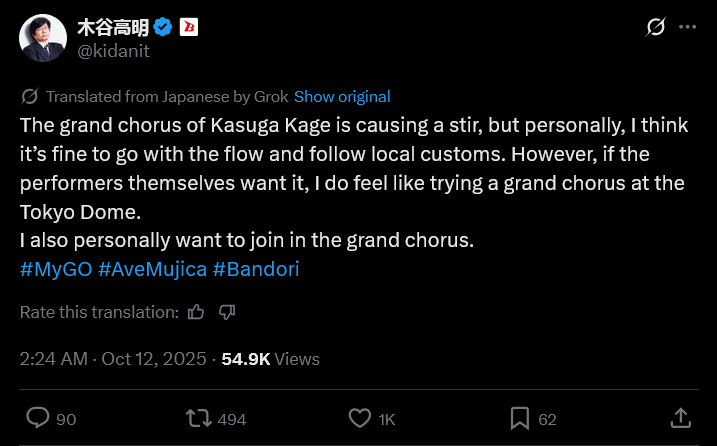
Task: Rate translation with thumbs up
Action: [x=196, y=312]
